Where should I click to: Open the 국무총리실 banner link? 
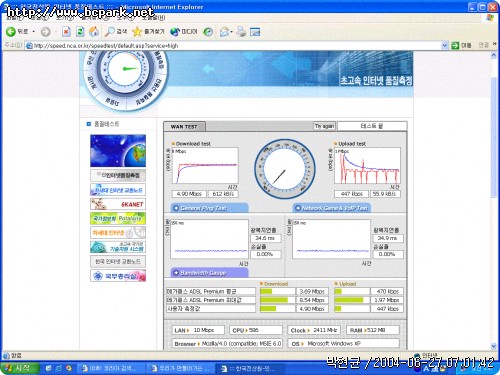tap(118, 276)
